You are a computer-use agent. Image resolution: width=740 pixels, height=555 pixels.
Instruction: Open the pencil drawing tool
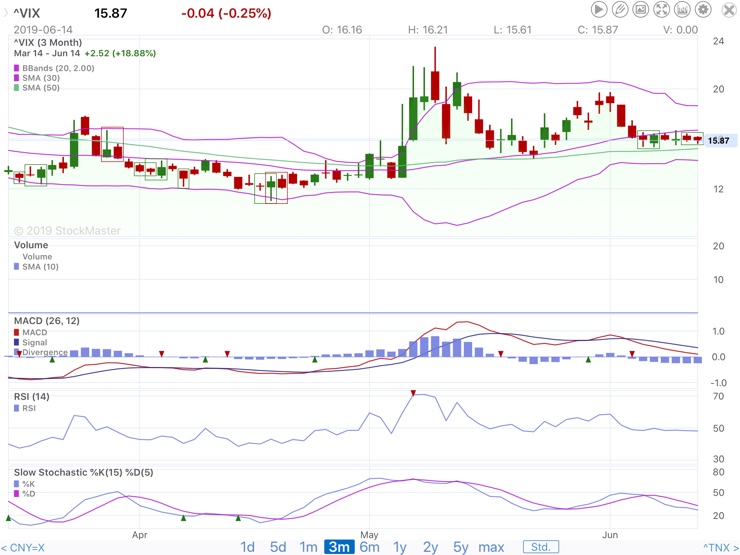[x=620, y=9]
